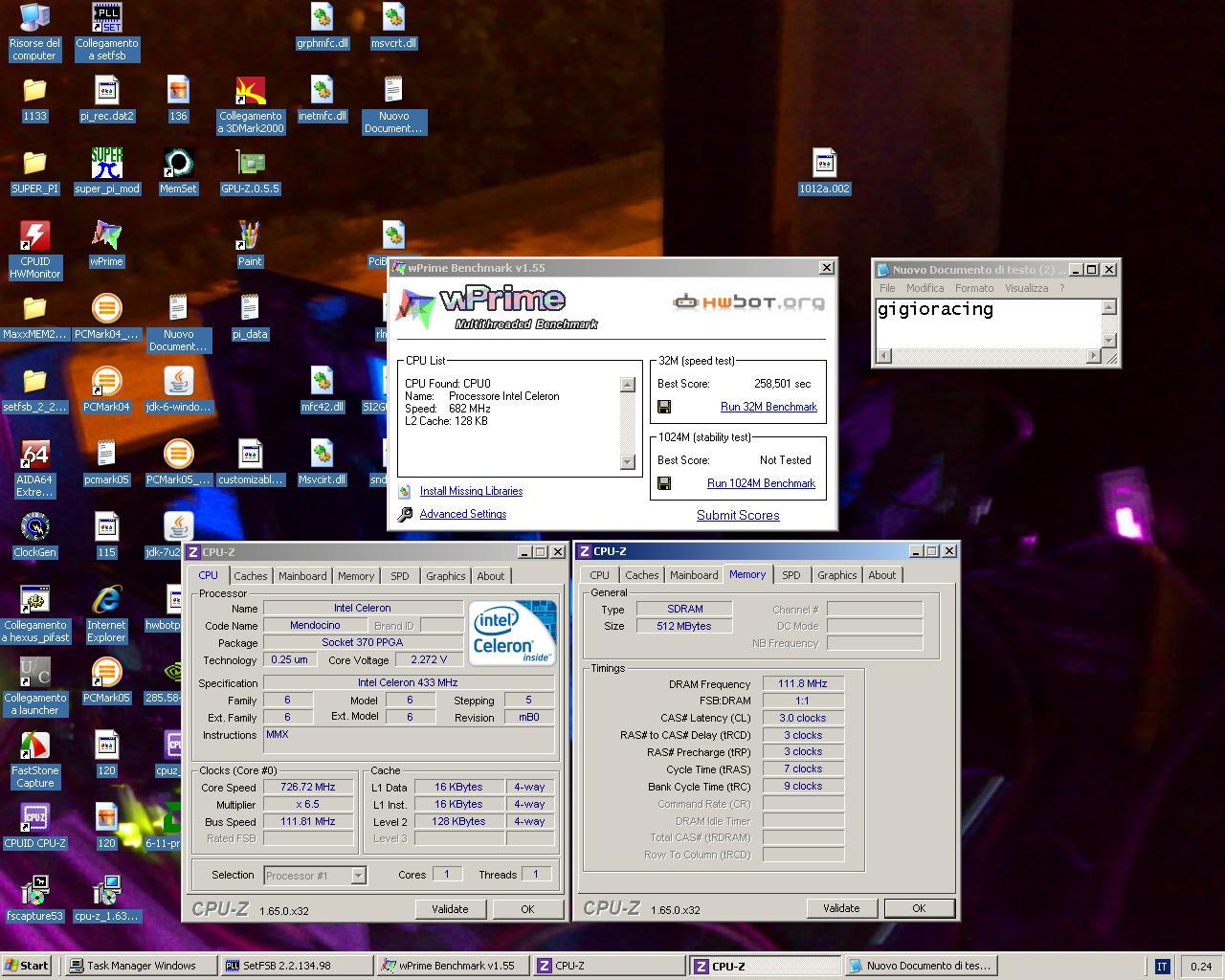Select the inetmfc.dll file icon

pos(323,100)
